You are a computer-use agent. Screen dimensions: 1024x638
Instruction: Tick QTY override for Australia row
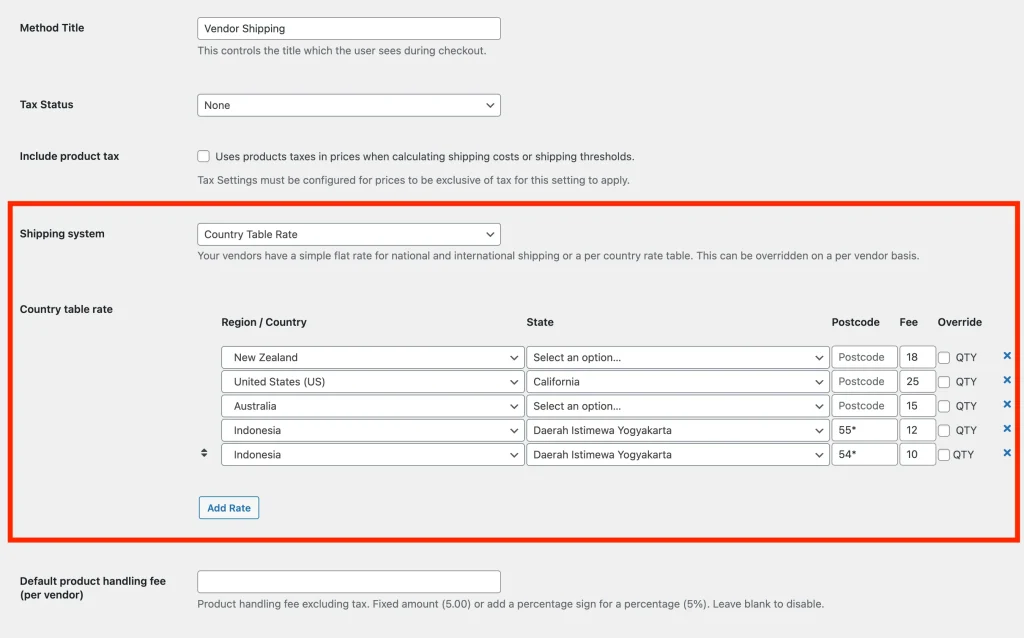944,406
